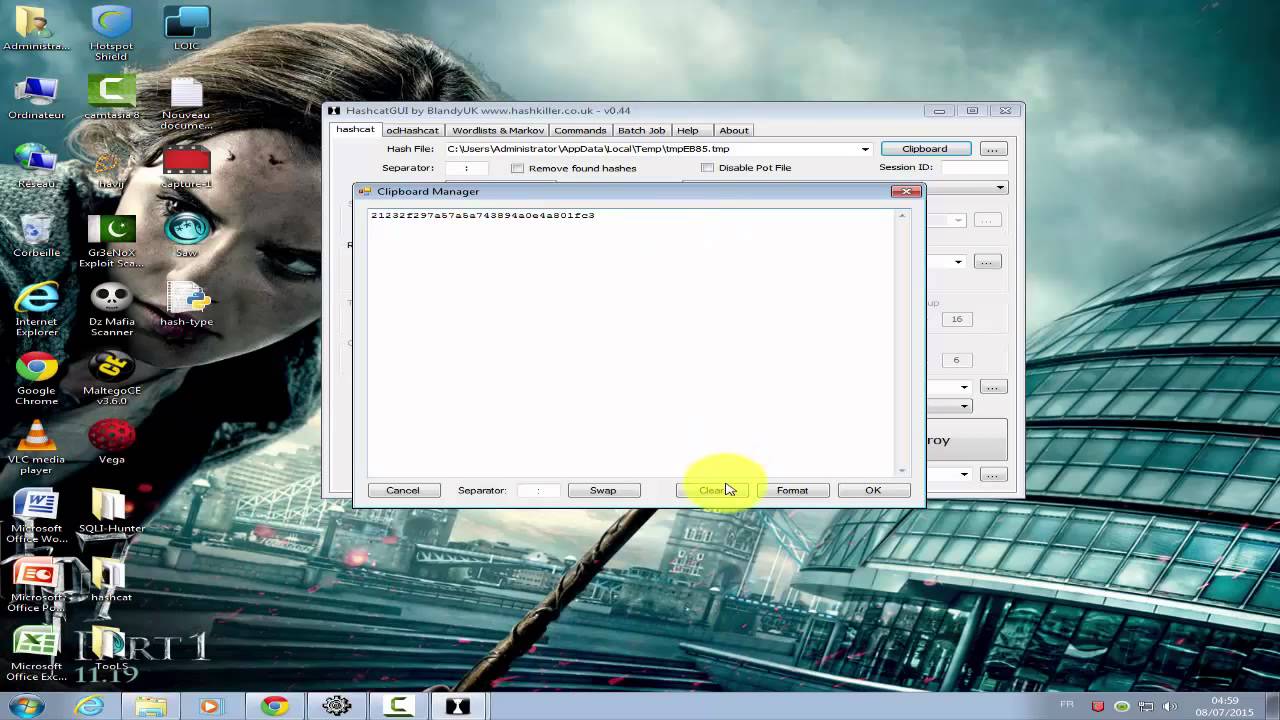Click the Format button
Viewport: 1280px width, 720px height.
click(792, 490)
